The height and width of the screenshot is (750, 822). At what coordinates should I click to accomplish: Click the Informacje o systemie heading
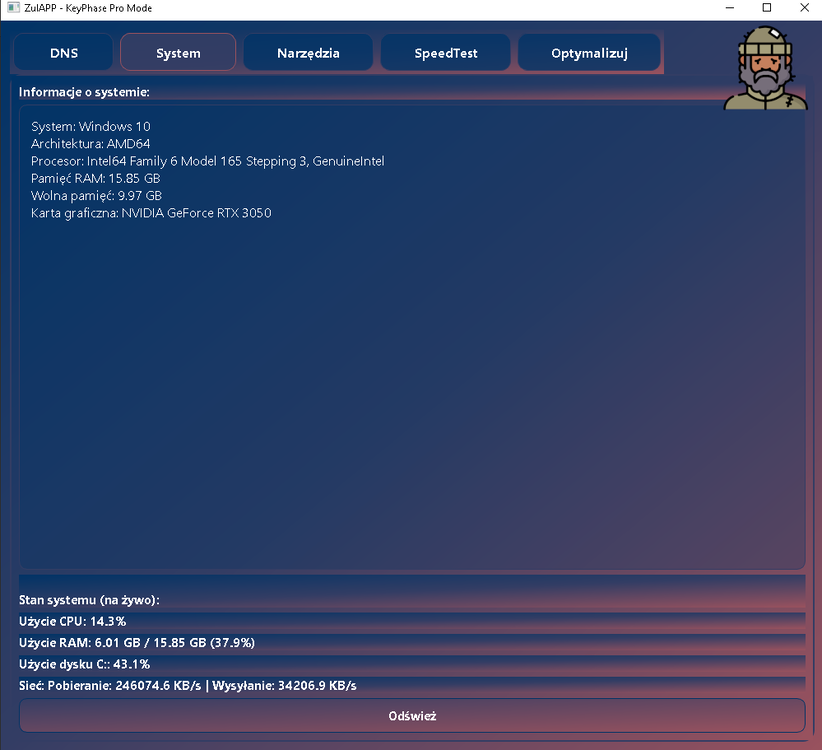point(84,92)
